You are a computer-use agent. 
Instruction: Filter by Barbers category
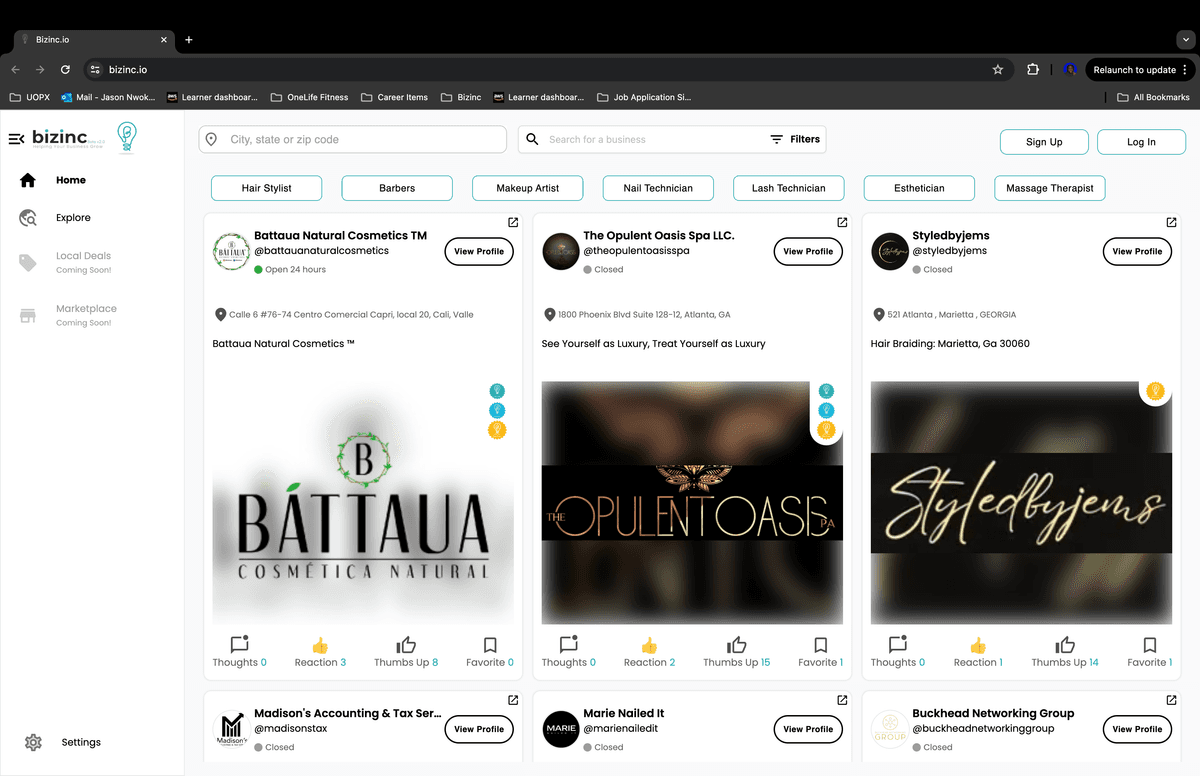[397, 188]
